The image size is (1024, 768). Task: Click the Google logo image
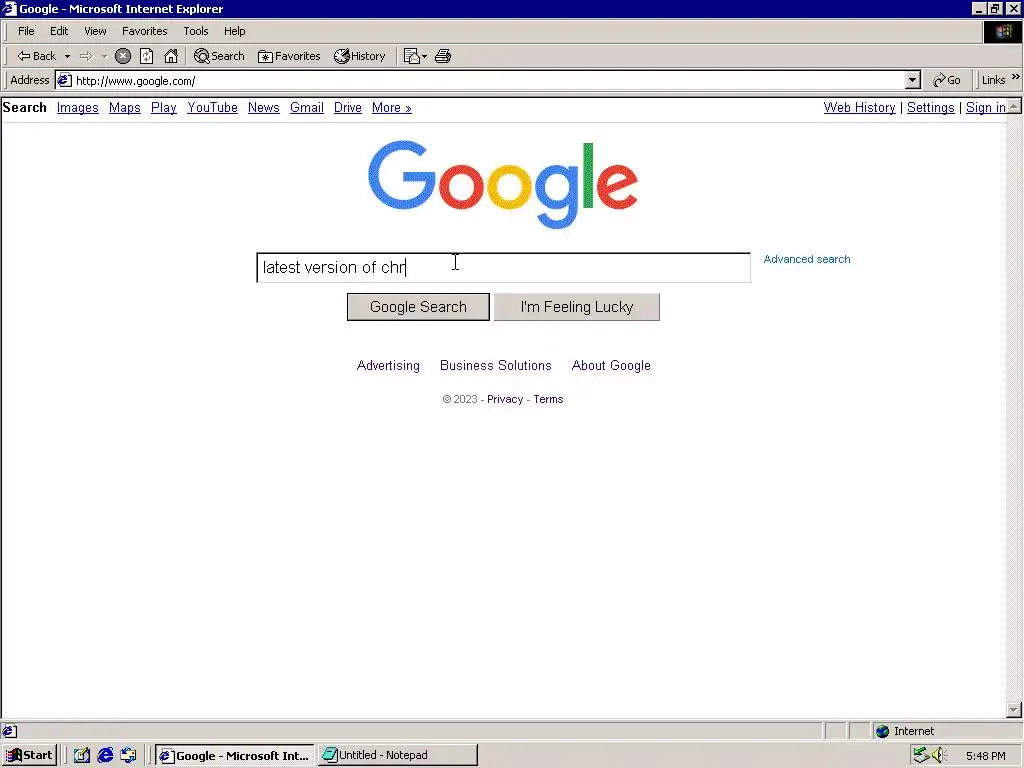(x=503, y=184)
